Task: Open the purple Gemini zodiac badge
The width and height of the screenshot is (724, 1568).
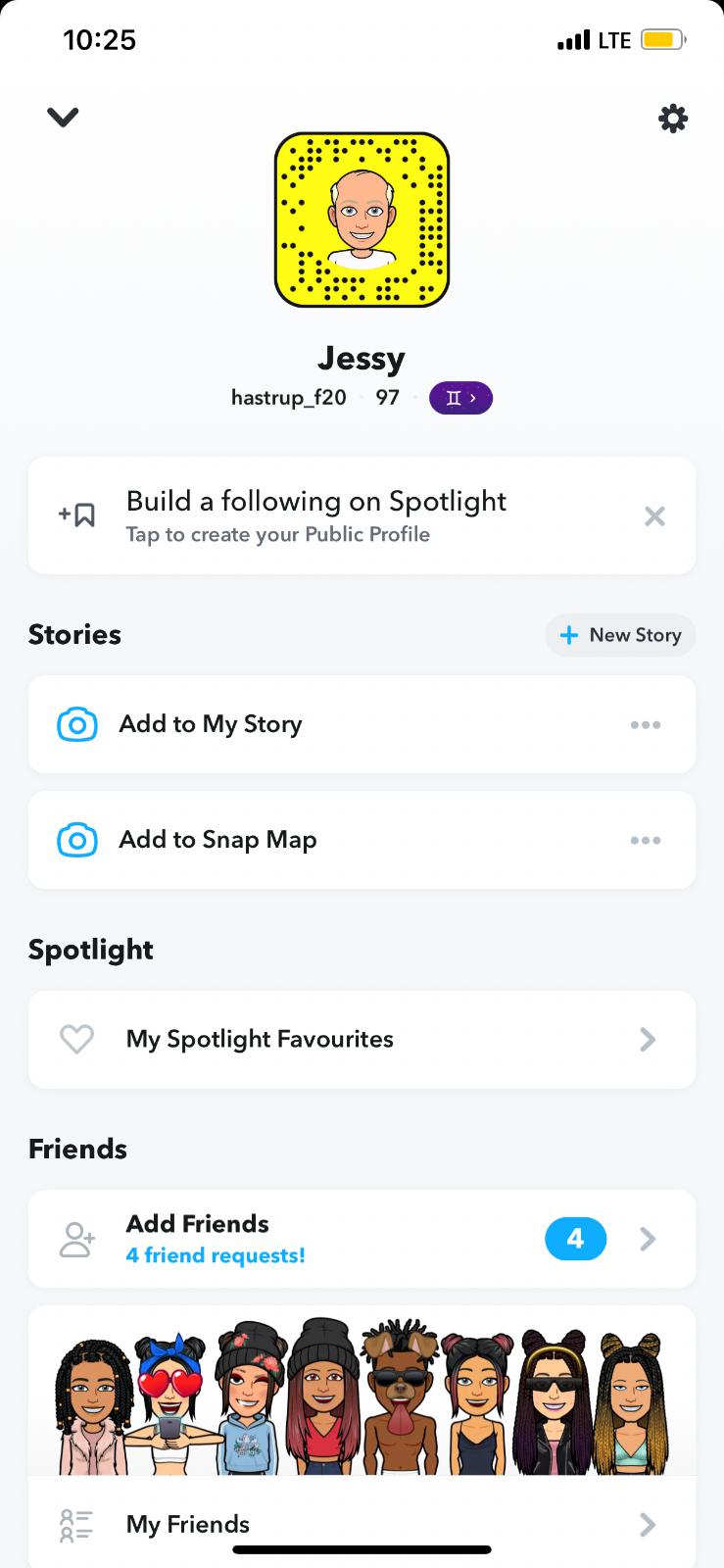Action: click(460, 398)
